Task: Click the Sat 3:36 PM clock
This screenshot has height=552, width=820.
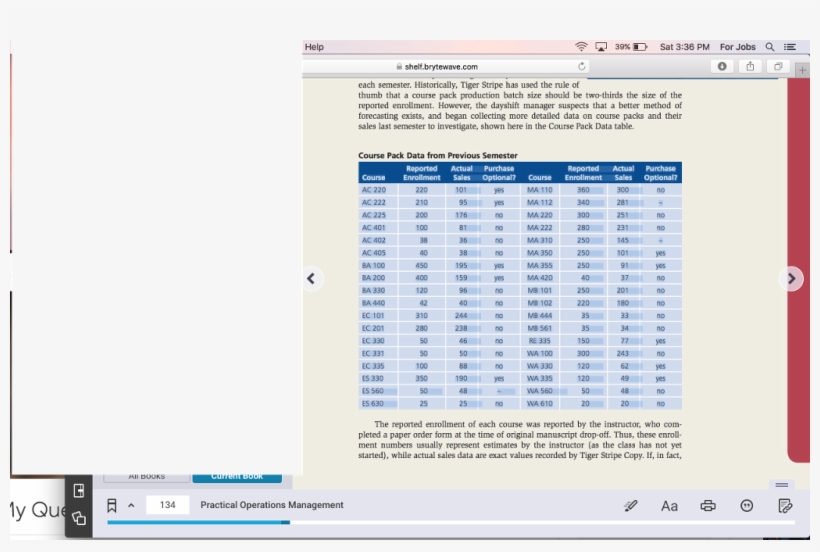Action: [685, 47]
